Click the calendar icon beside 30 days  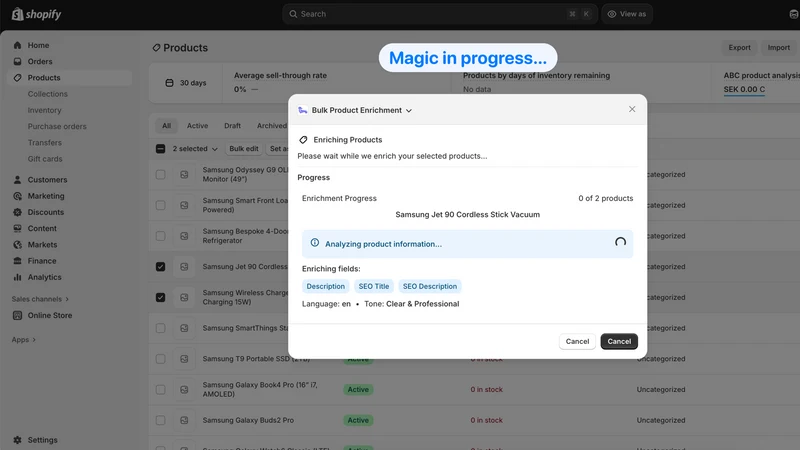pyautogui.click(x=169, y=83)
